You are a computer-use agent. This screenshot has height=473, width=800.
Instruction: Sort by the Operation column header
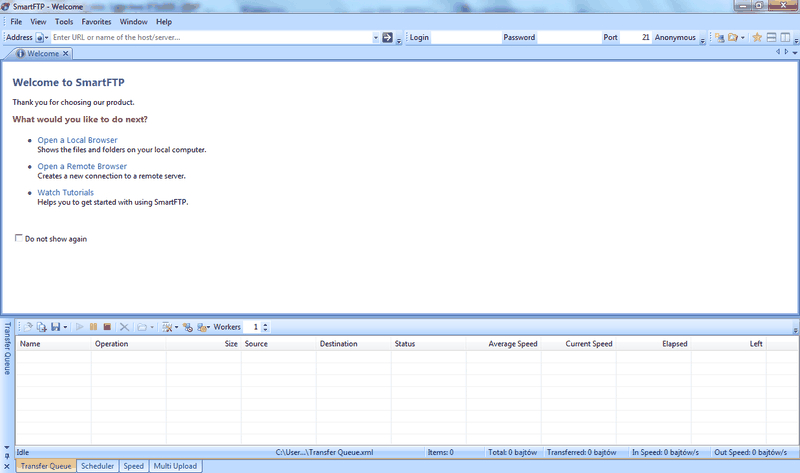pyautogui.click(x=129, y=344)
